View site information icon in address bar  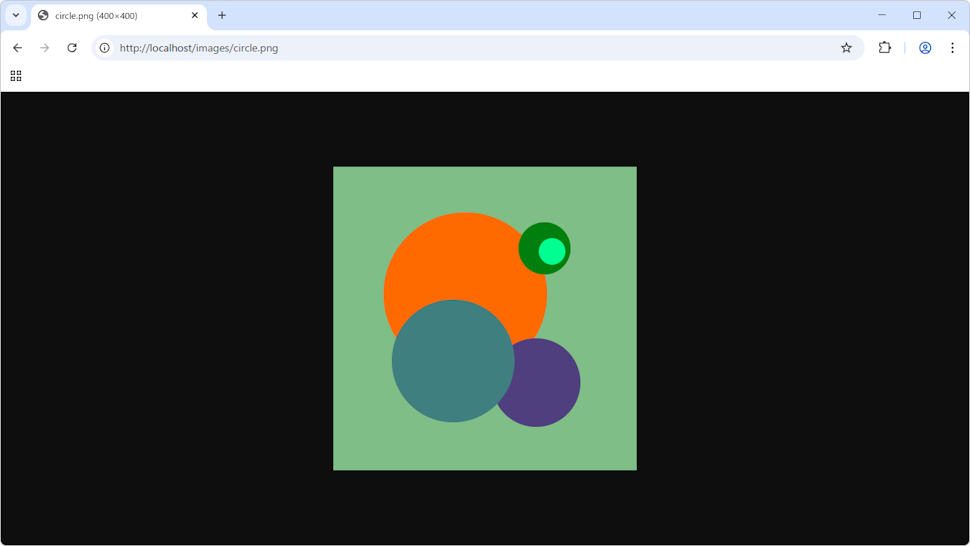104,48
